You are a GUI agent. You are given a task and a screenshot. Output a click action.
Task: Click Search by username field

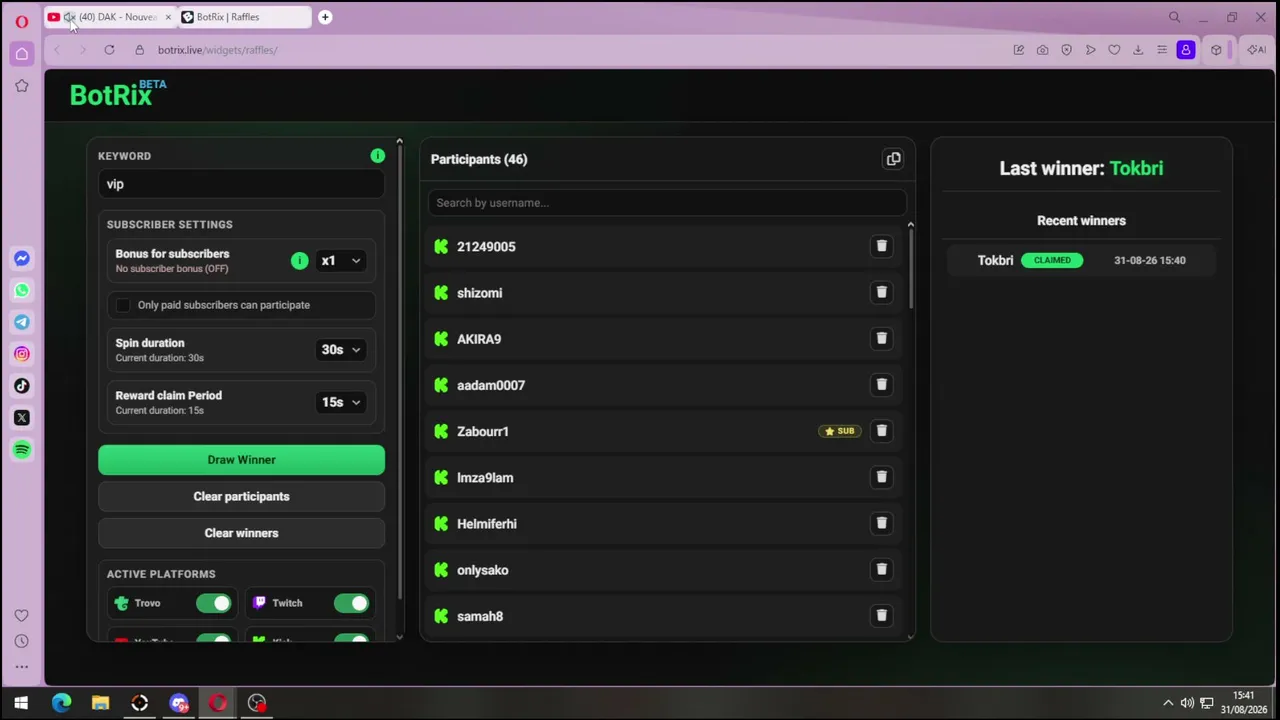point(667,203)
